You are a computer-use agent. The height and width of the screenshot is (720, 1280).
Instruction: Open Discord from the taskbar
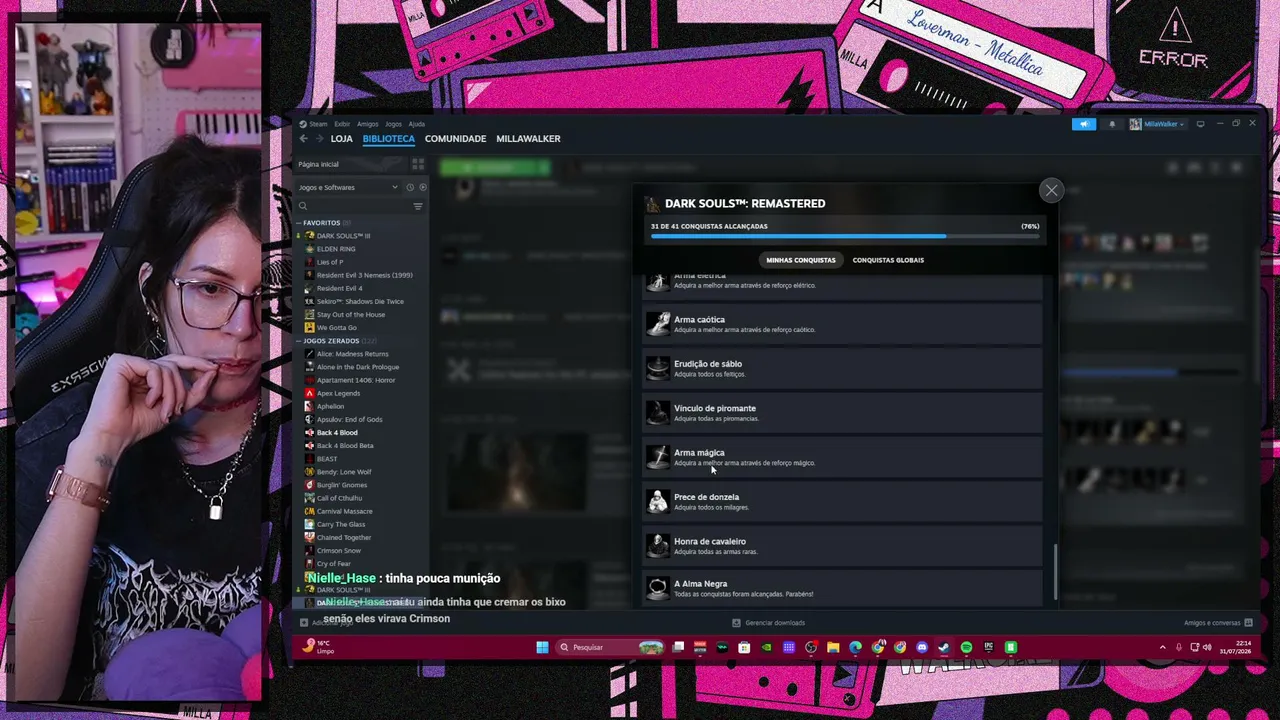[x=922, y=647]
